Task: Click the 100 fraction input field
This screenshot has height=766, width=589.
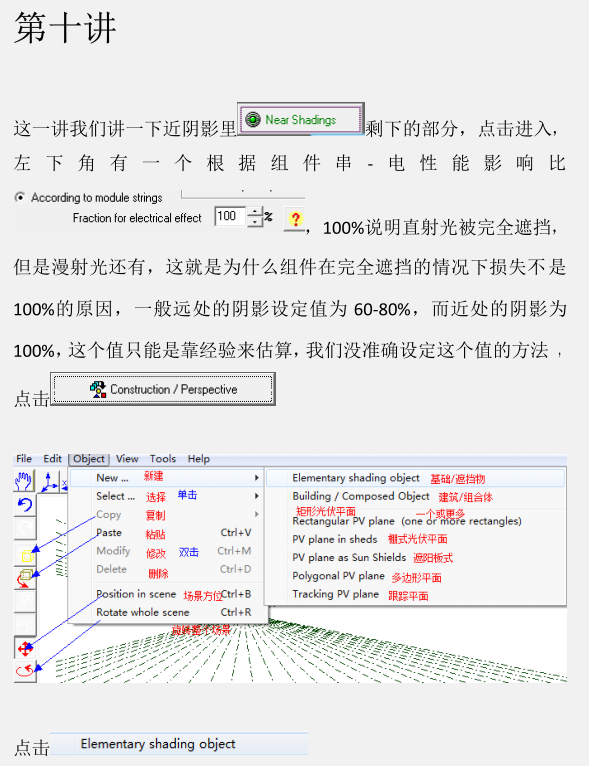Action: coord(230,216)
